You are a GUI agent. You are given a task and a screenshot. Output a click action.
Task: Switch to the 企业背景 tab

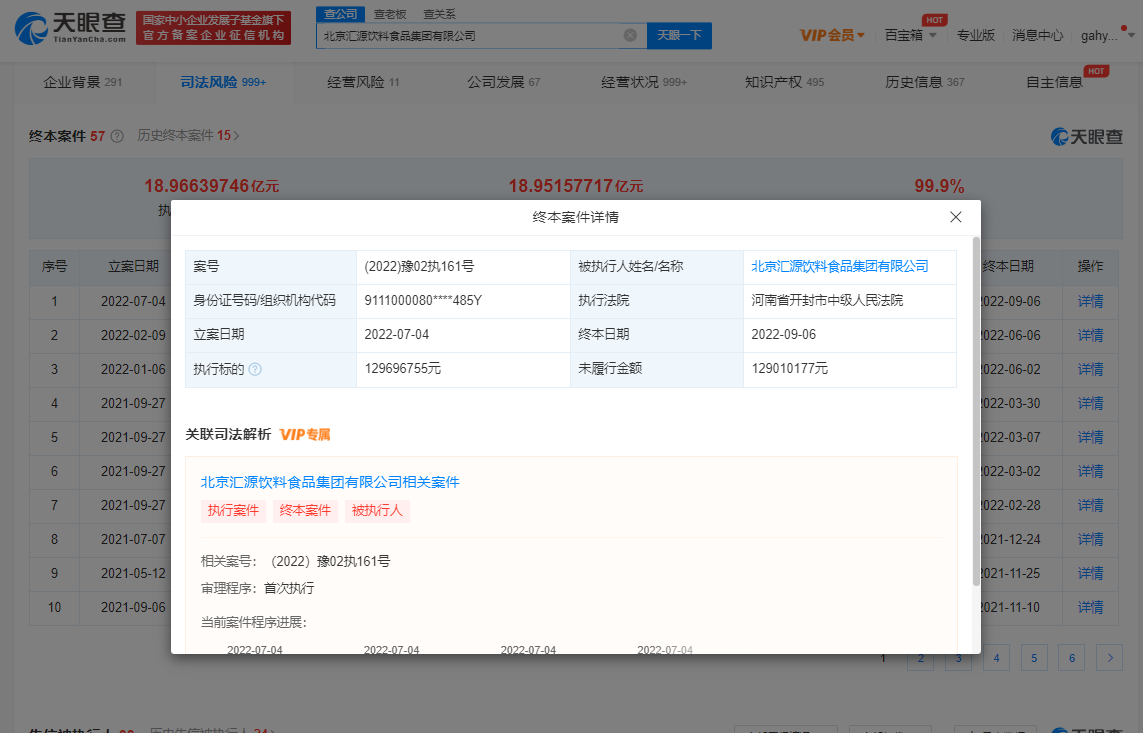[82, 82]
